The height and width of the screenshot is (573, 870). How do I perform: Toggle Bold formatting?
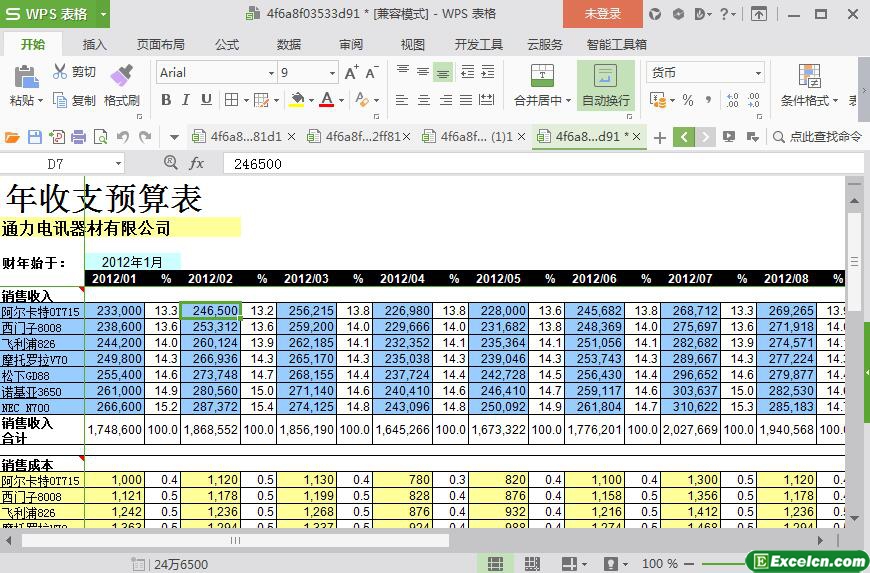pos(166,100)
